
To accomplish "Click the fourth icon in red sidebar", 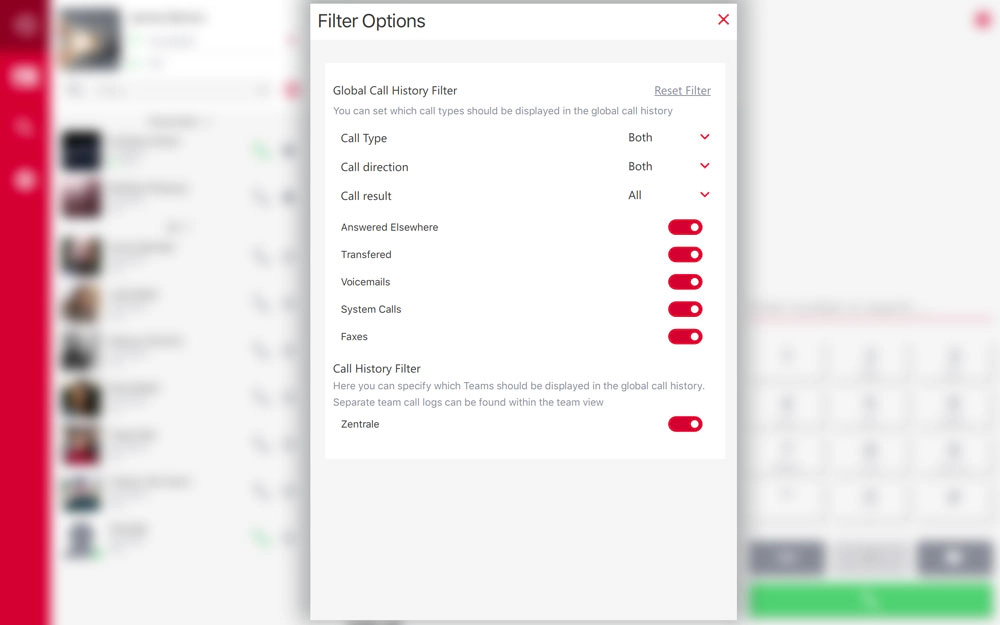I will point(24,180).
